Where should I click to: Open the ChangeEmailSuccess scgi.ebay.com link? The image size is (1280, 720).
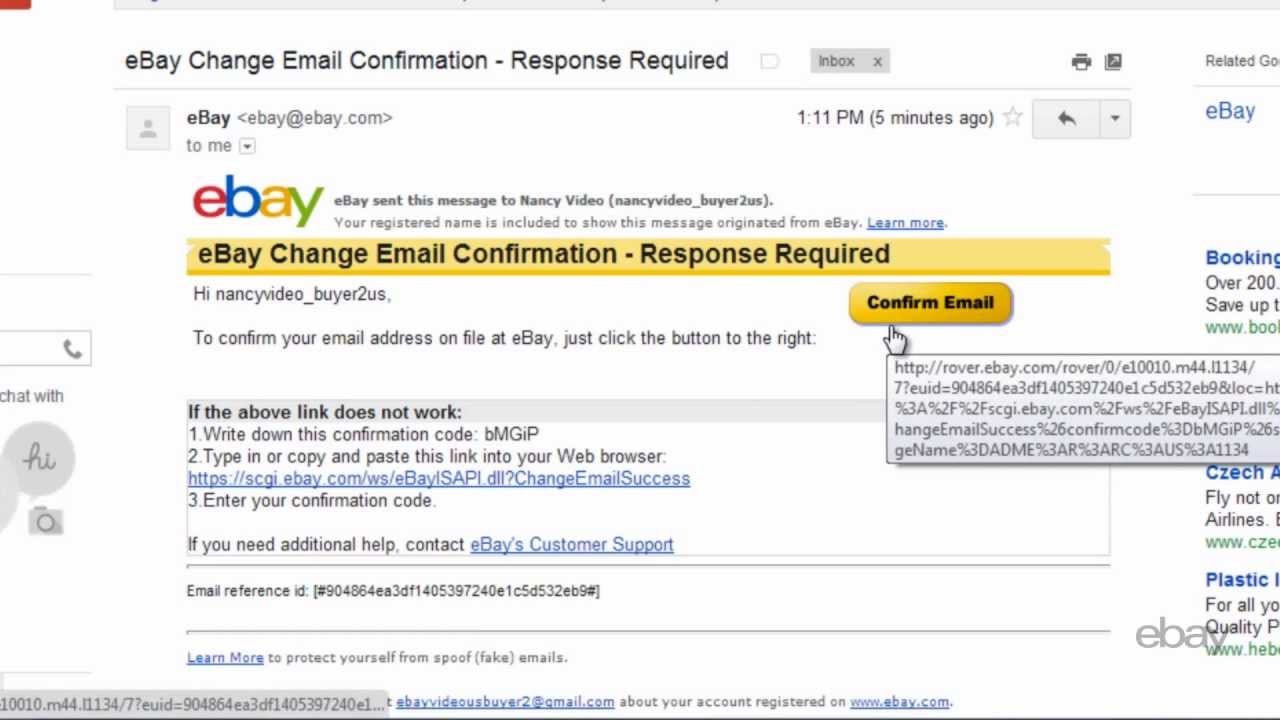coord(438,478)
